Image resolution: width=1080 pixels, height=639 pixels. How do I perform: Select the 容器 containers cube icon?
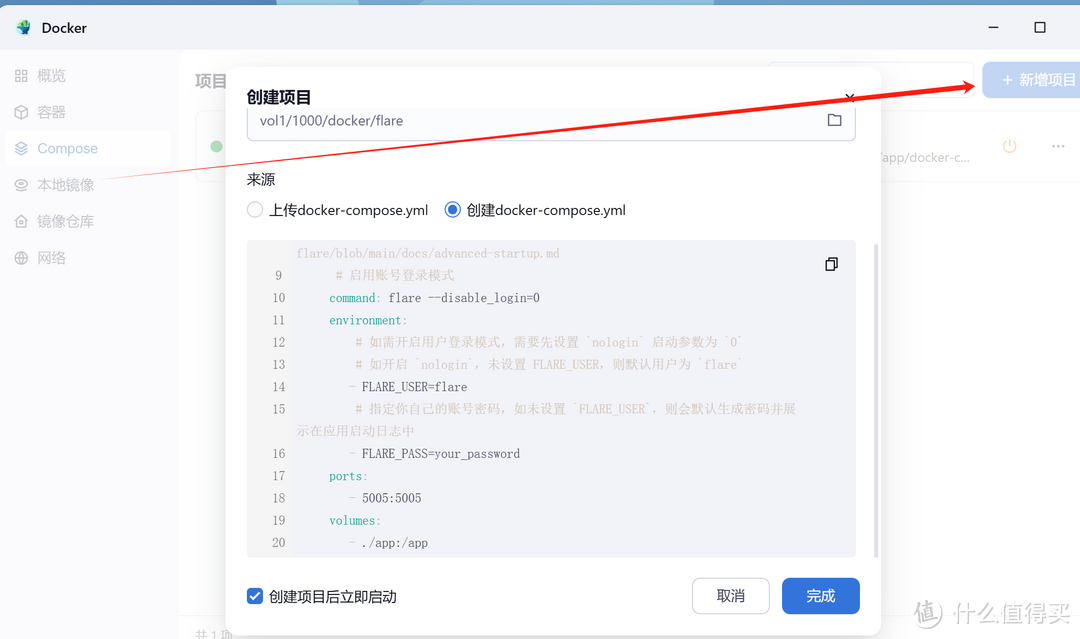click(x=22, y=112)
